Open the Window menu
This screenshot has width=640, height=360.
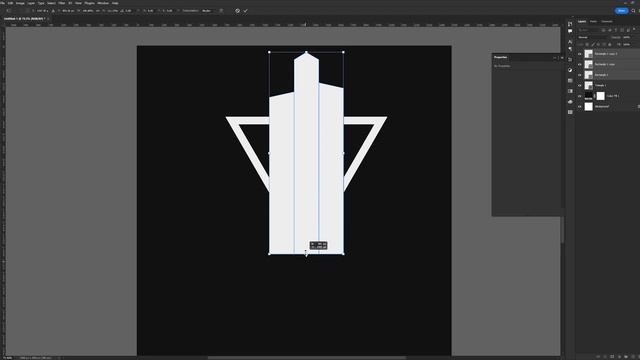click(x=103, y=3)
